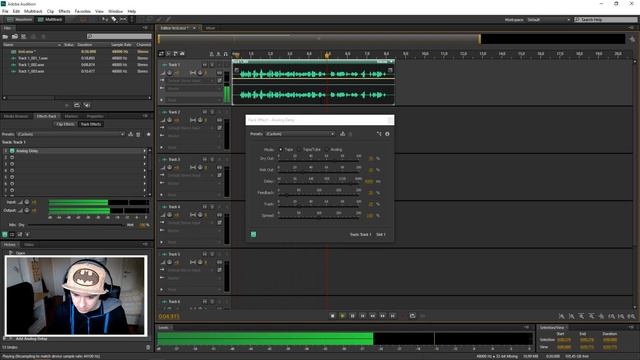Click Effects Rack favorite star icon

[148, 134]
